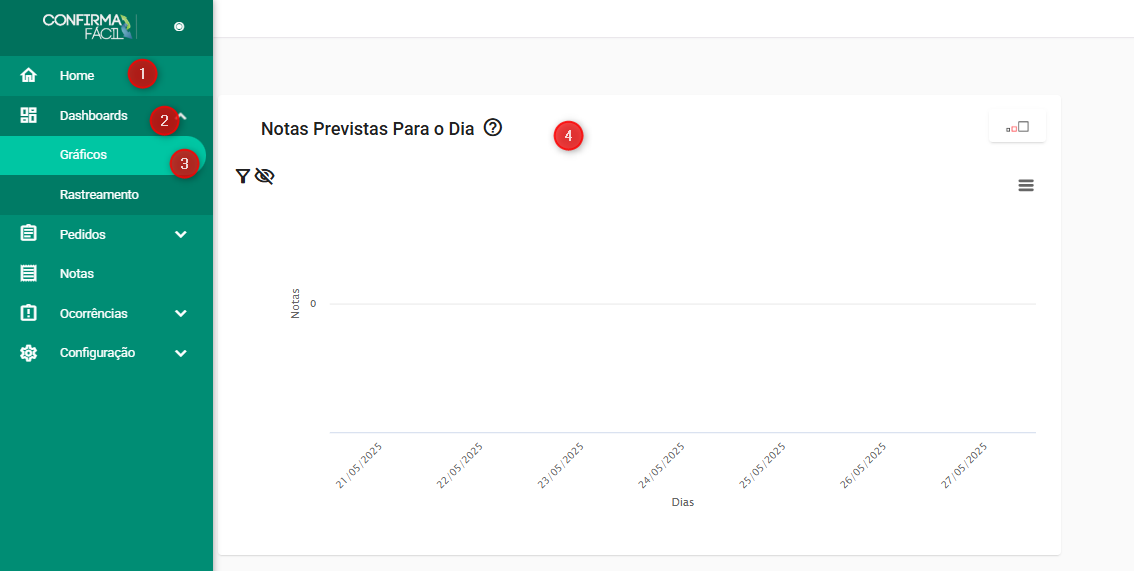Viewport: 1134px width, 571px height.
Task: Open the chart filter funnel
Action: pos(242,176)
